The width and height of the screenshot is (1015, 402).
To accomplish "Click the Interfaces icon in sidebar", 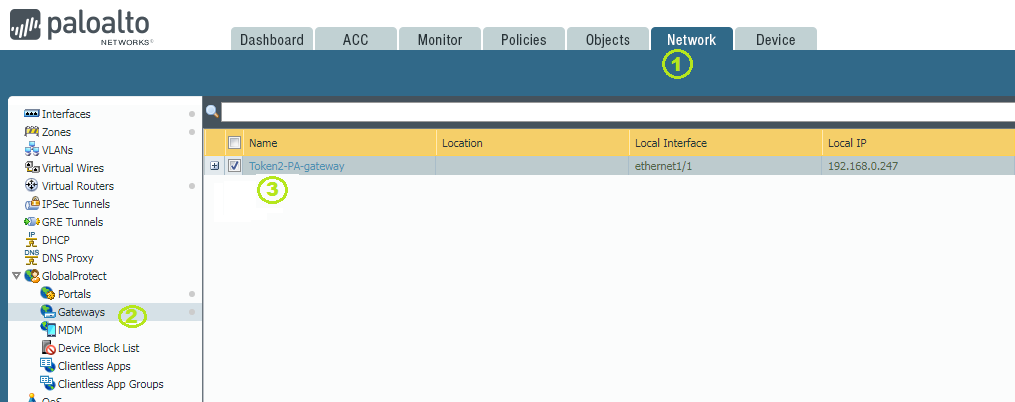I will [x=32, y=114].
